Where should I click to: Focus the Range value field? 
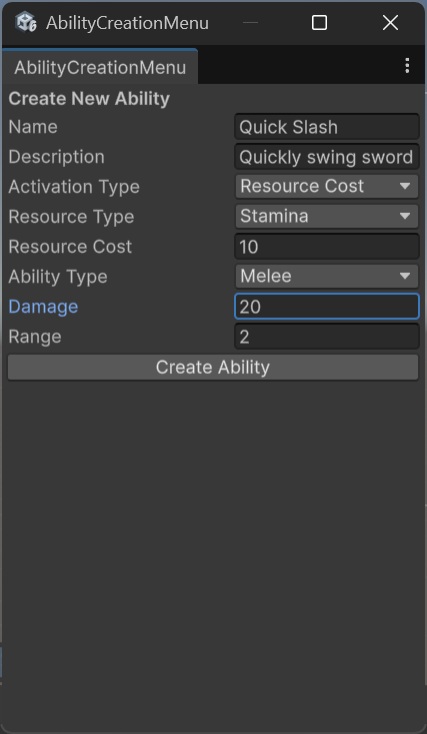(327, 337)
